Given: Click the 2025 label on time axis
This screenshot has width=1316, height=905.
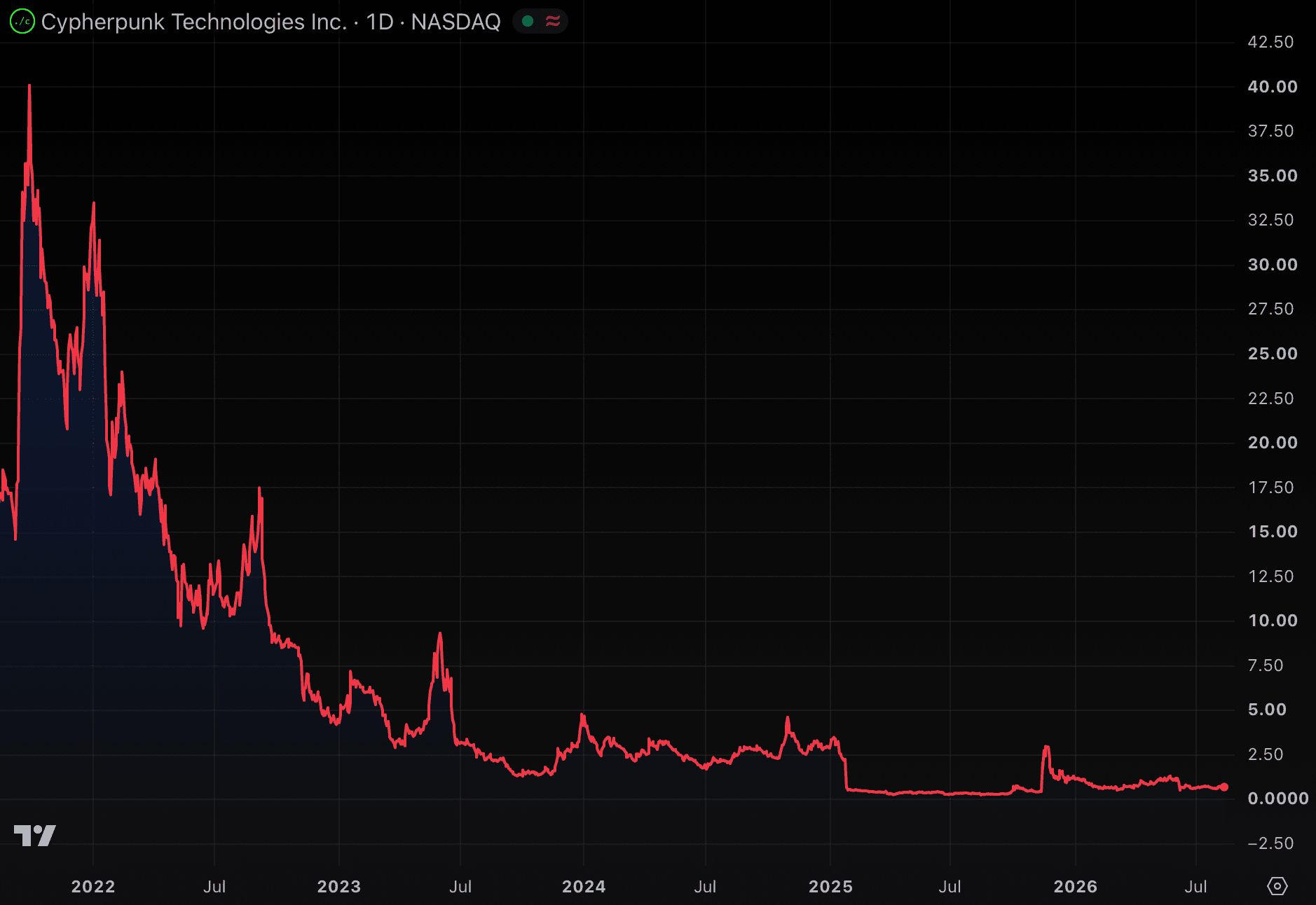Looking at the screenshot, I should pos(831,887).
